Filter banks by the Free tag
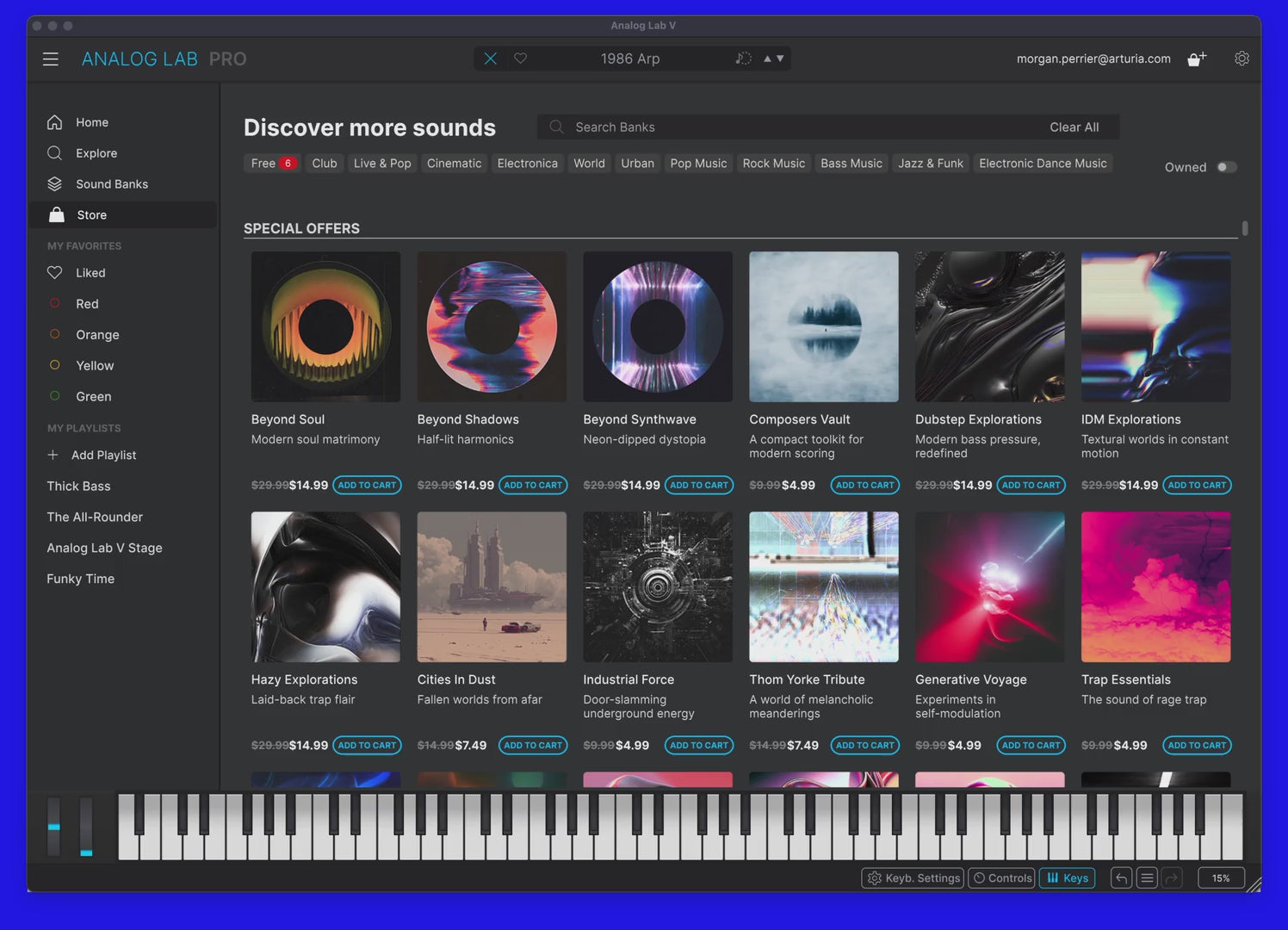 [x=272, y=164]
